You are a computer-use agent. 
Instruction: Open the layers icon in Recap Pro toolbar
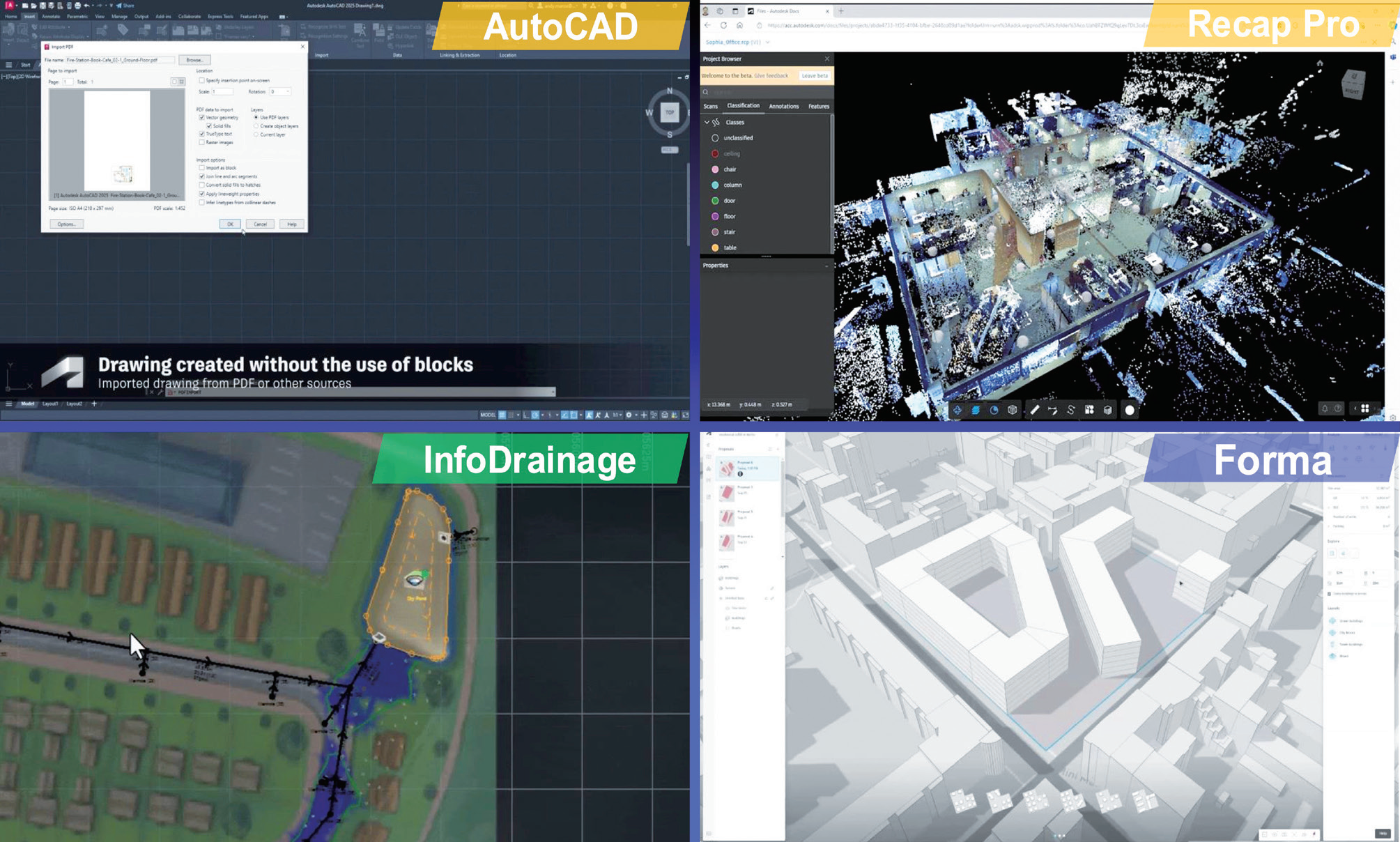[976, 410]
